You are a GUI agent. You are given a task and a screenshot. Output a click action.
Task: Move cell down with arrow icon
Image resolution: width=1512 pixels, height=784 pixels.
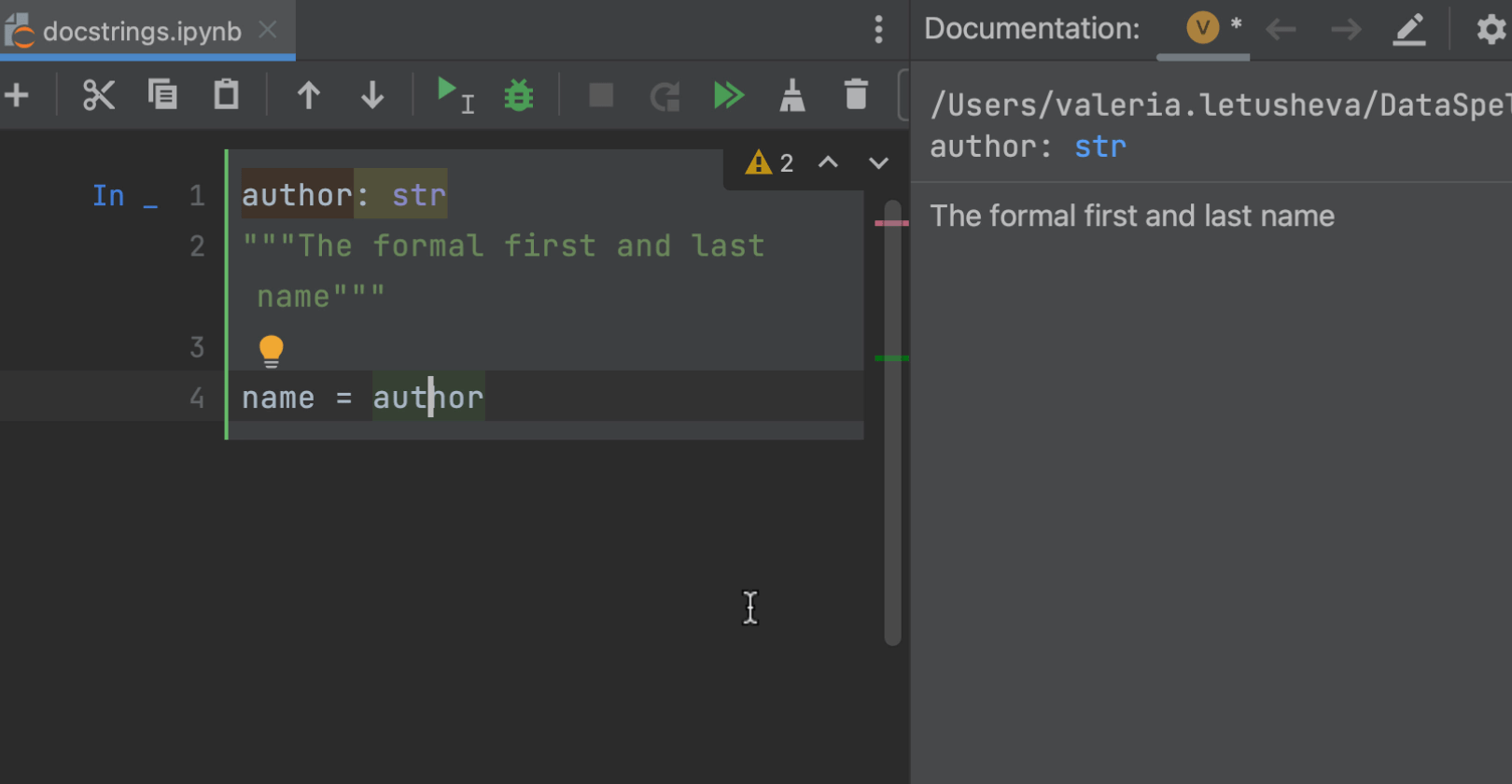point(372,95)
